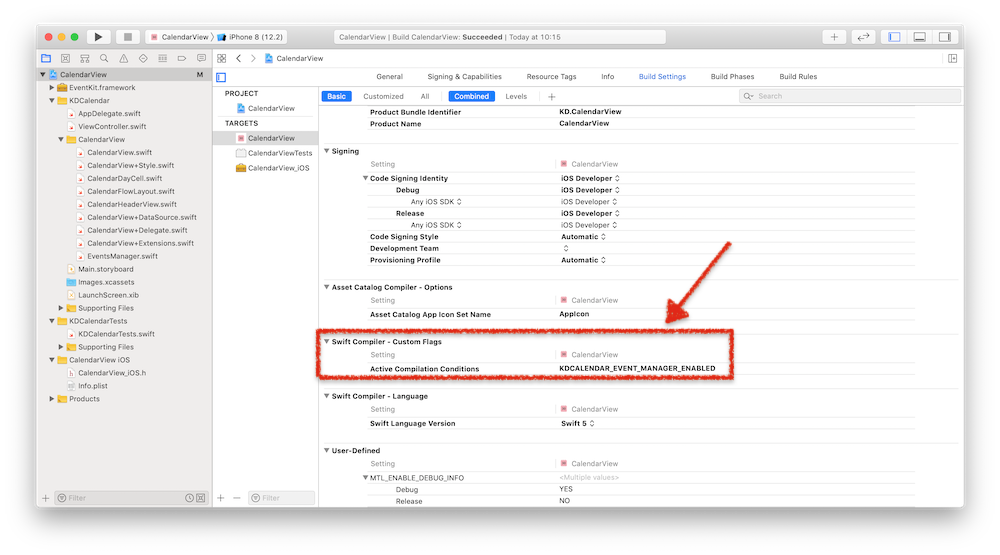This screenshot has width=1000, height=555.
Task: Open the Library with the plus button
Action: tap(833, 37)
